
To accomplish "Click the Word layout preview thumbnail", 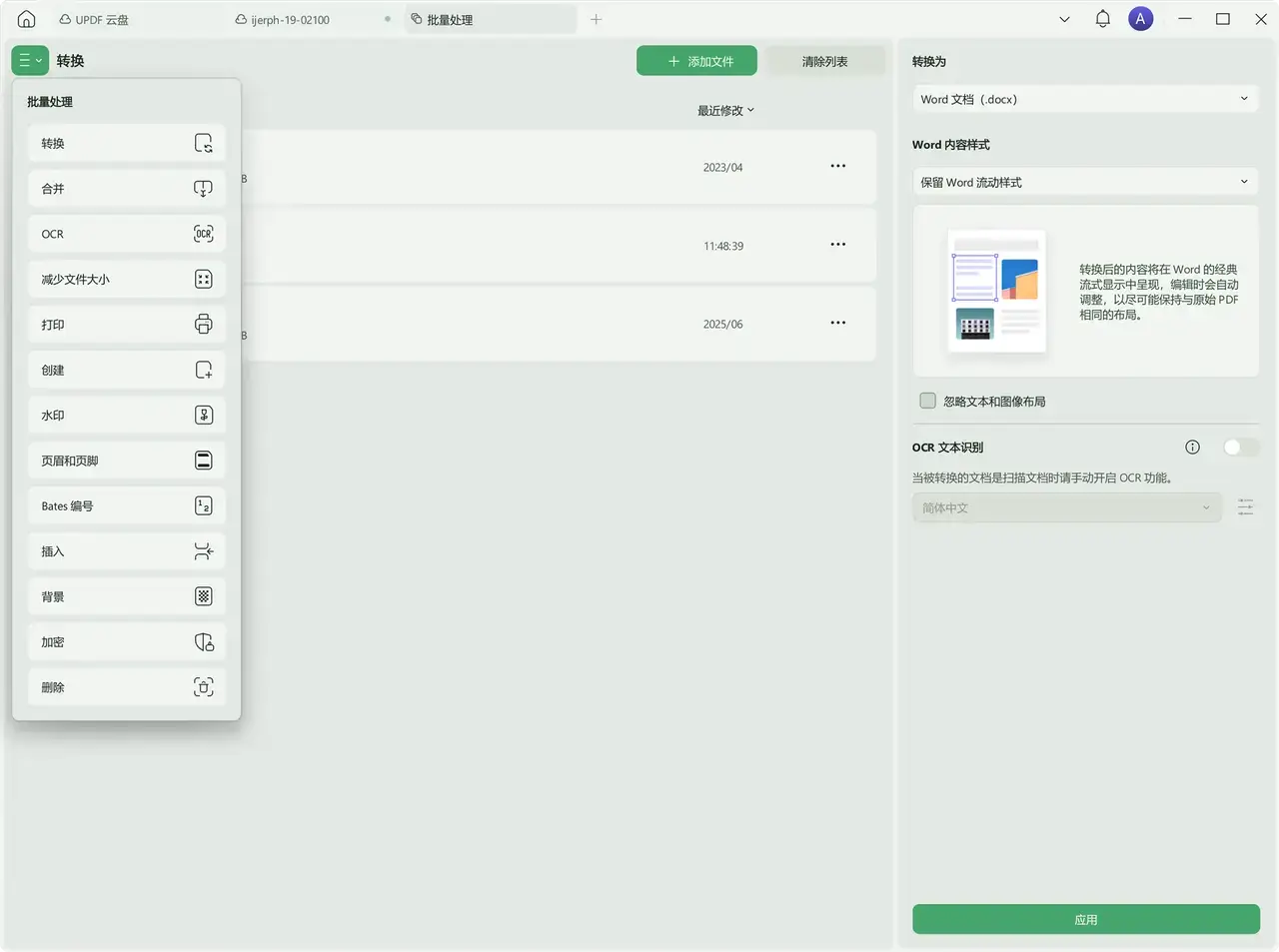I will [996, 292].
